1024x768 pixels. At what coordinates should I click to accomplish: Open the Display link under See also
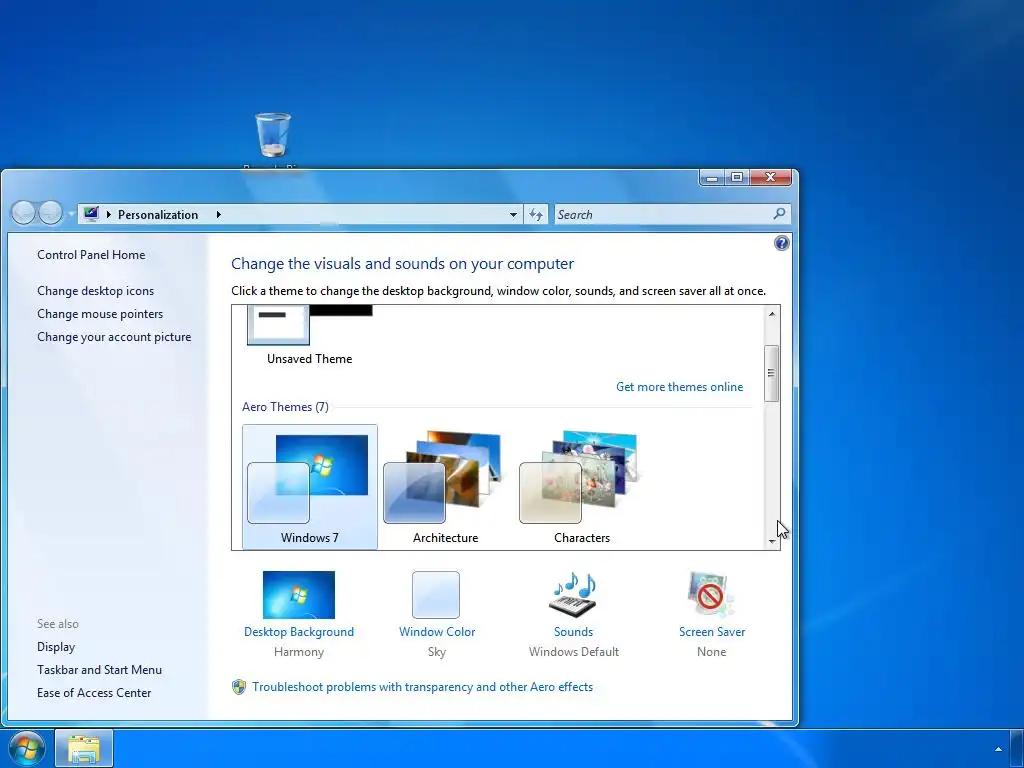point(56,647)
